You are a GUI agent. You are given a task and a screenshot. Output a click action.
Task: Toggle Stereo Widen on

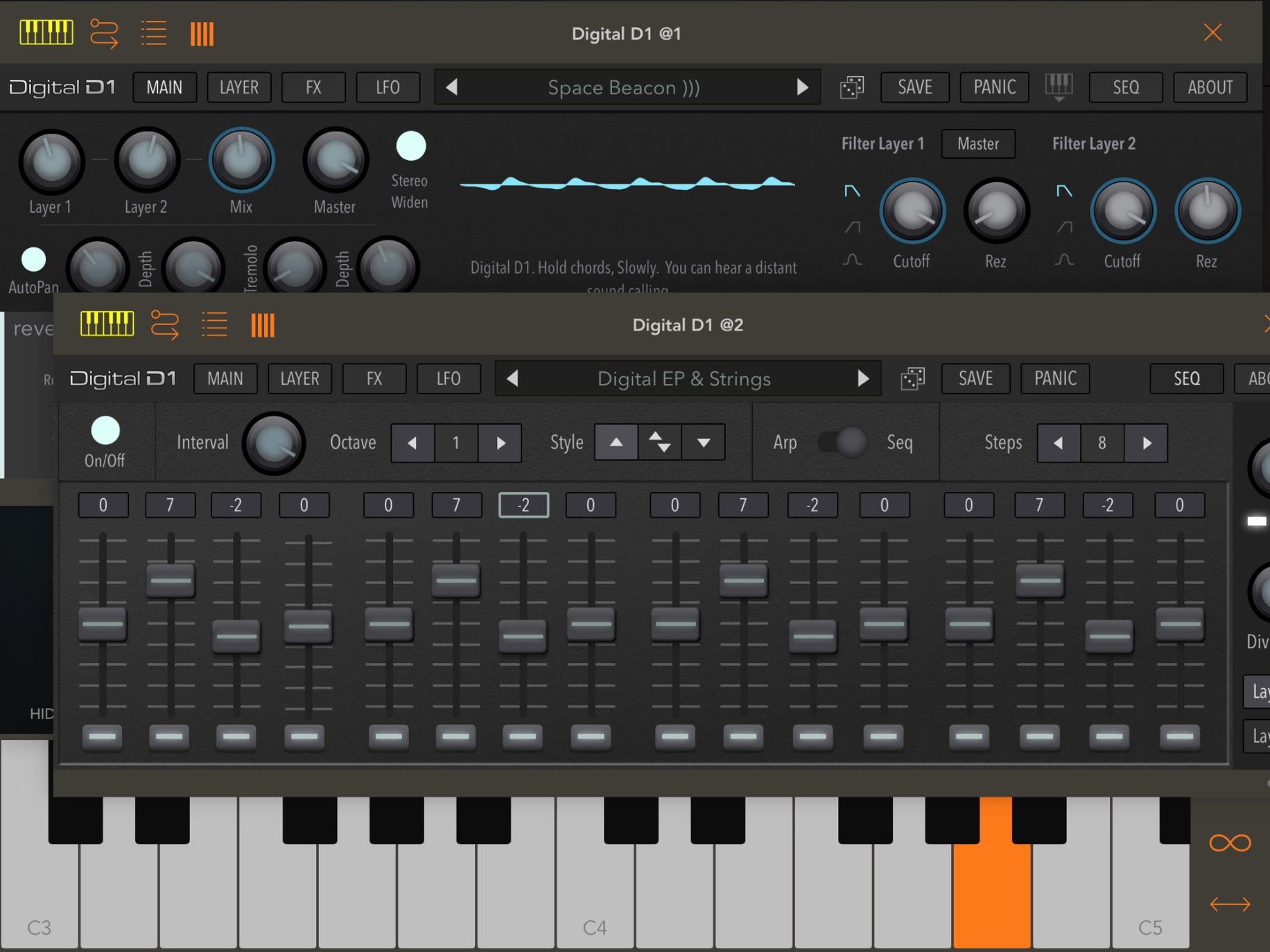click(410, 146)
